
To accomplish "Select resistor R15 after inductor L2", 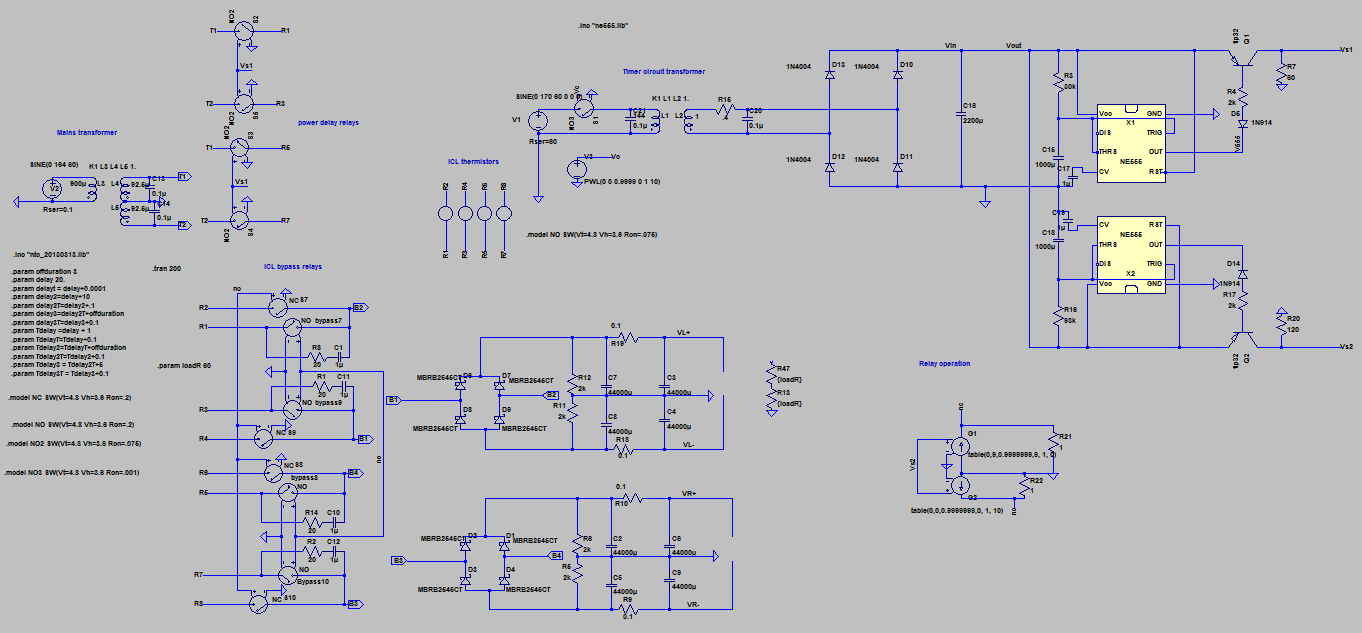I will (726, 111).
